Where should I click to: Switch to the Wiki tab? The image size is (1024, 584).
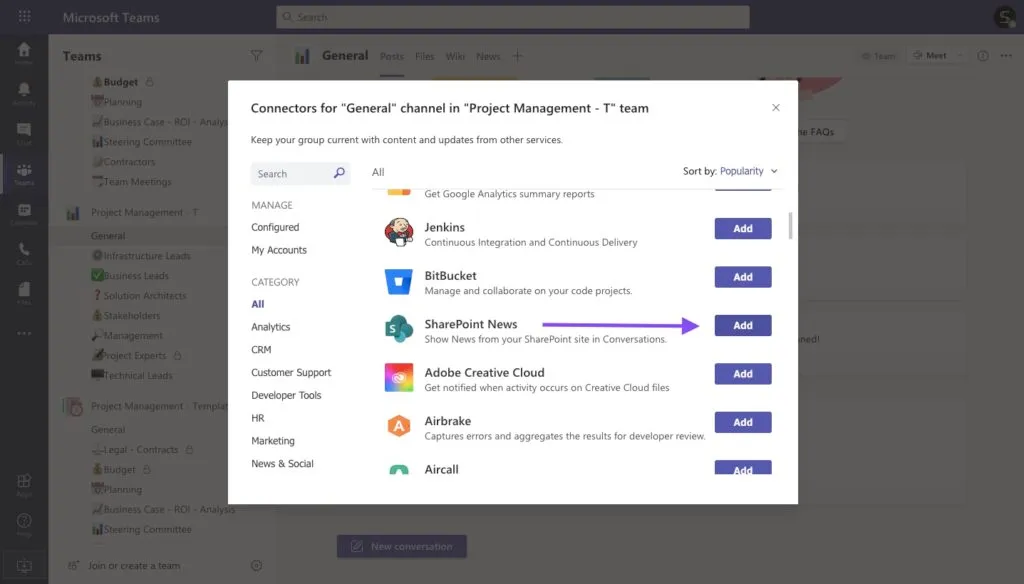[455, 56]
